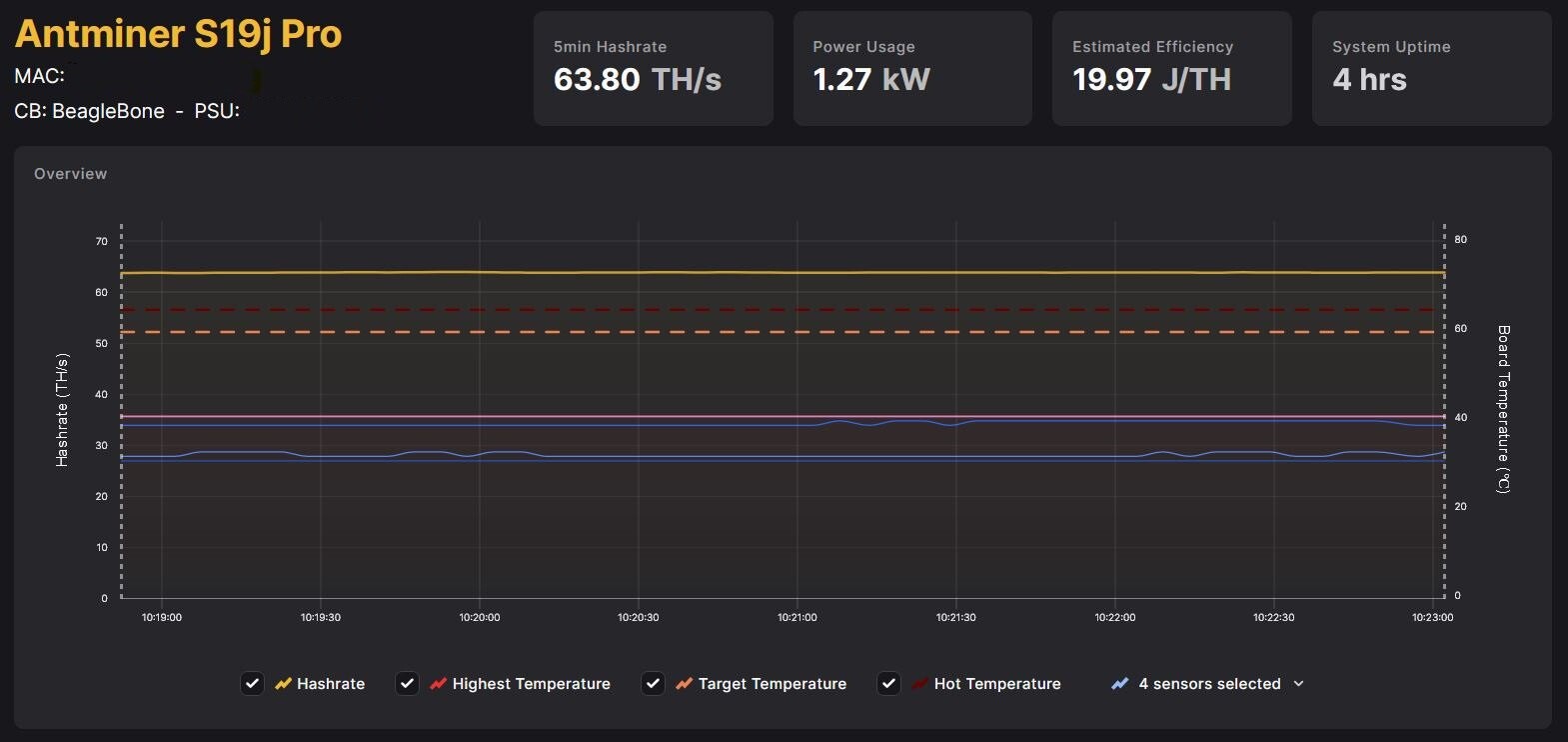Screen dimensions: 1568x742
Task: Click the 5min Hashrate card
Action: tap(653, 68)
